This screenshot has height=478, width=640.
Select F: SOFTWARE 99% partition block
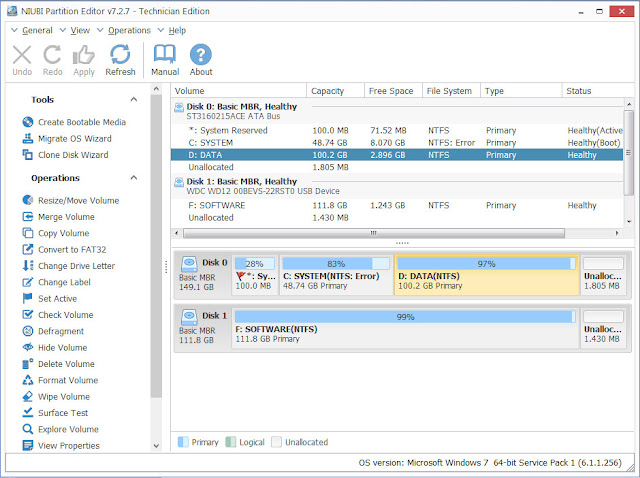pyautogui.click(x=405, y=327)
